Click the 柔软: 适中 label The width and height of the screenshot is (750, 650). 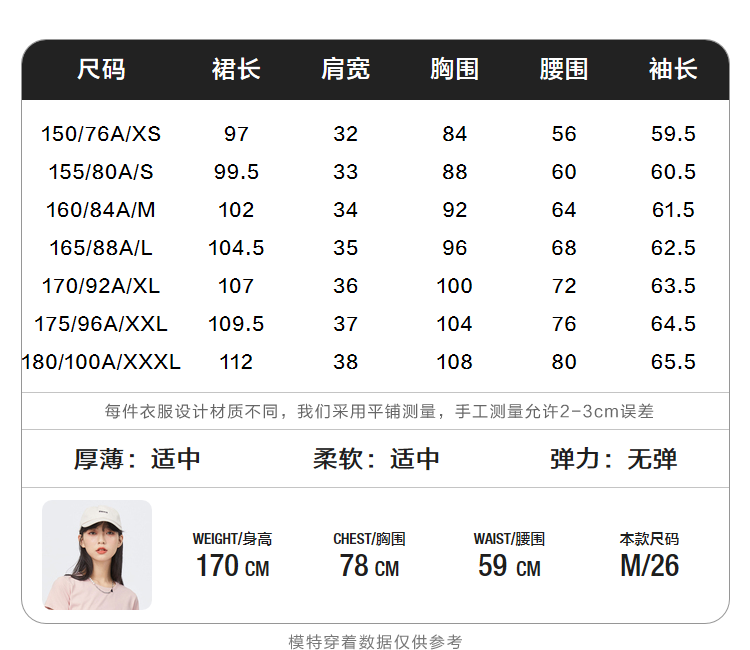click(376, 459)
